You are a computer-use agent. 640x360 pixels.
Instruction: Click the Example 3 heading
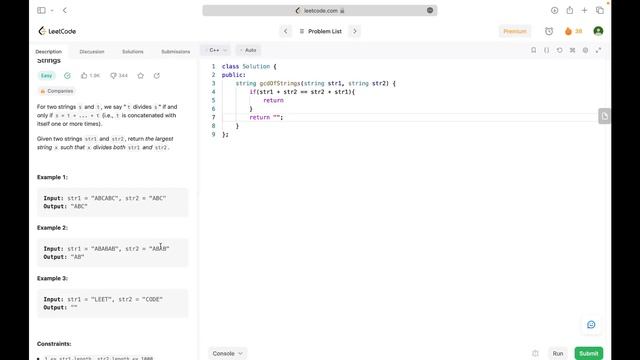pyautogui.click(x=52, y=278)
